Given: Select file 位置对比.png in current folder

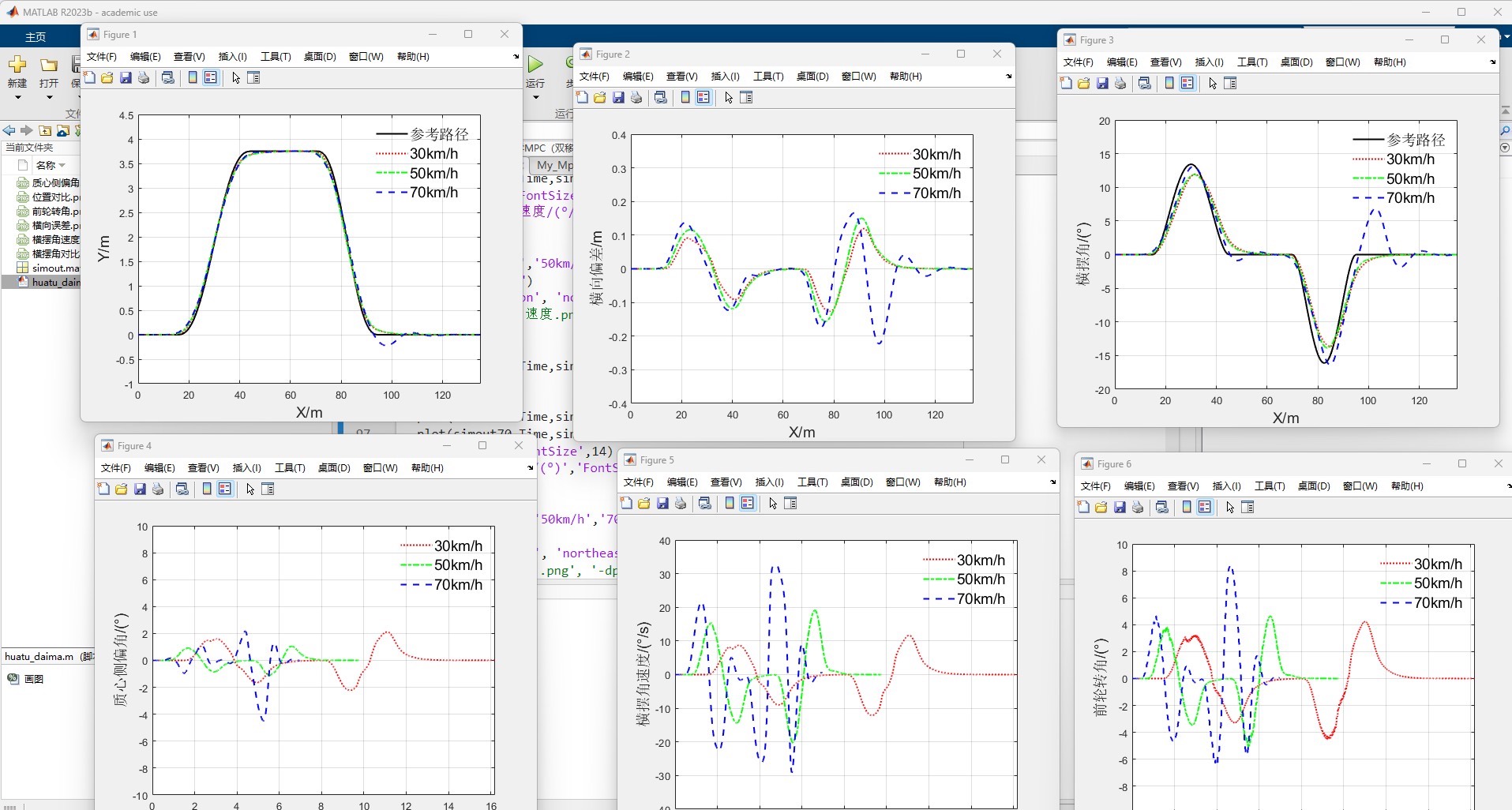Looking at the screenshot, I should (x=48, y=197).
